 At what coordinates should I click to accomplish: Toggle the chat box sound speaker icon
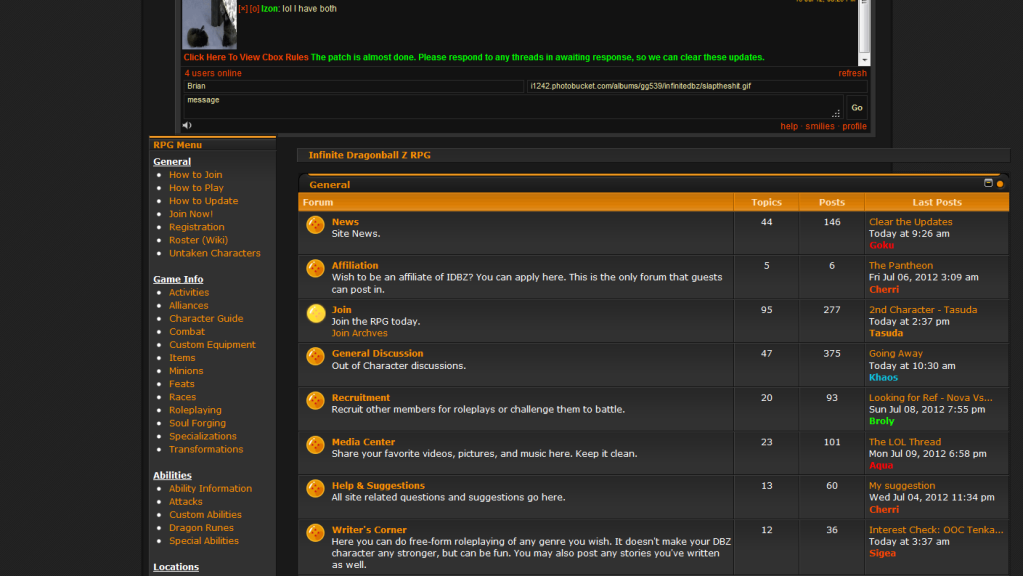pos(187,125)
